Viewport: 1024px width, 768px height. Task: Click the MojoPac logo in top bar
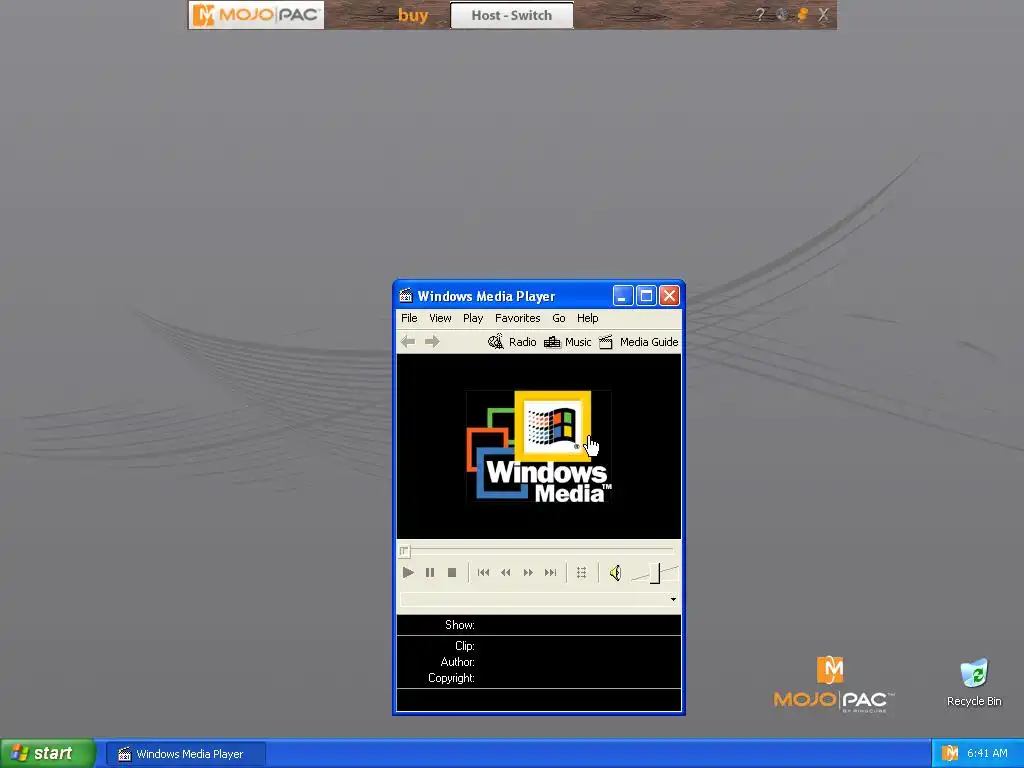(x=256, y=14)
